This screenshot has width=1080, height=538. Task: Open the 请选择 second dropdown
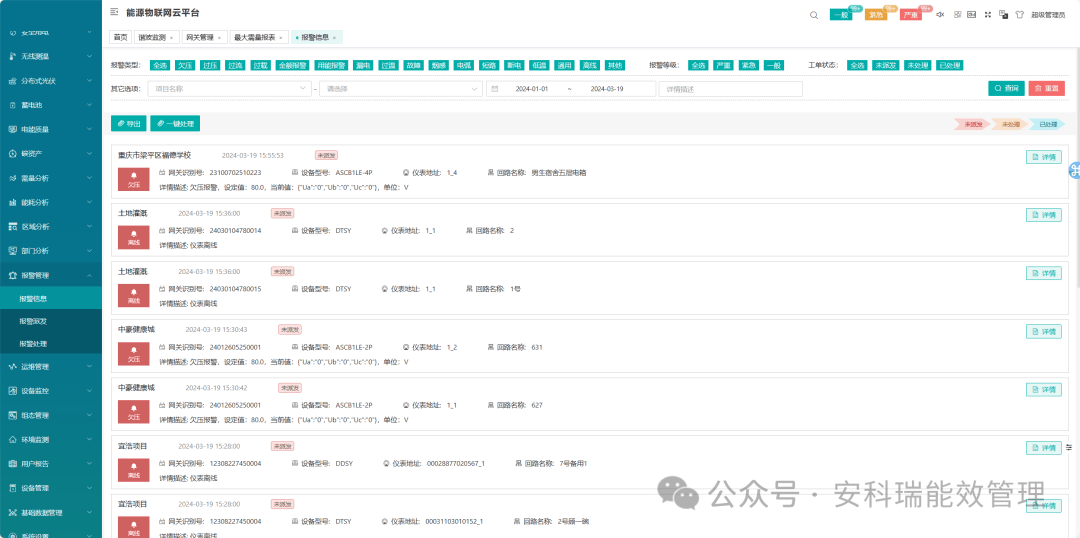coord(401,89)
